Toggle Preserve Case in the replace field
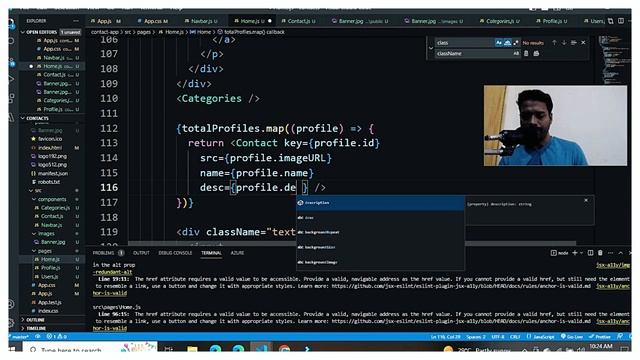The width and height of the screenshot is (640, 360). pyautogui.click(x=516, y=53)
